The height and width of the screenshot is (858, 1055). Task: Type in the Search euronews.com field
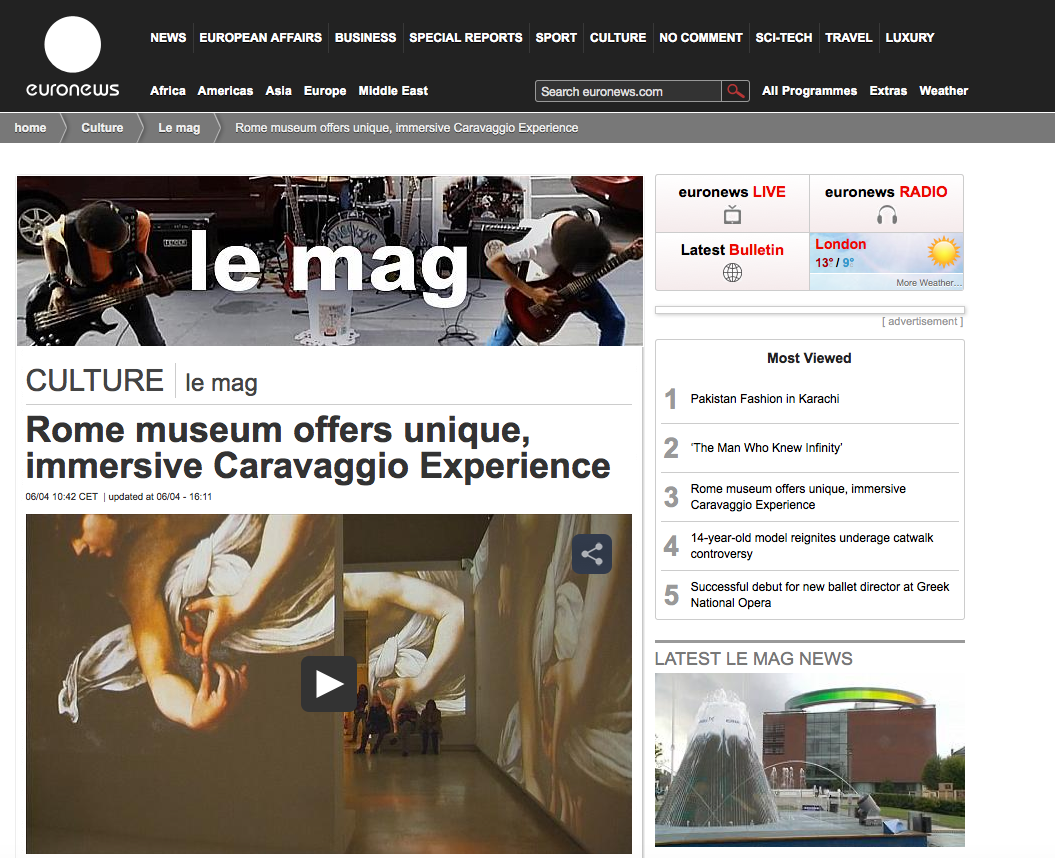click(628, 91)
